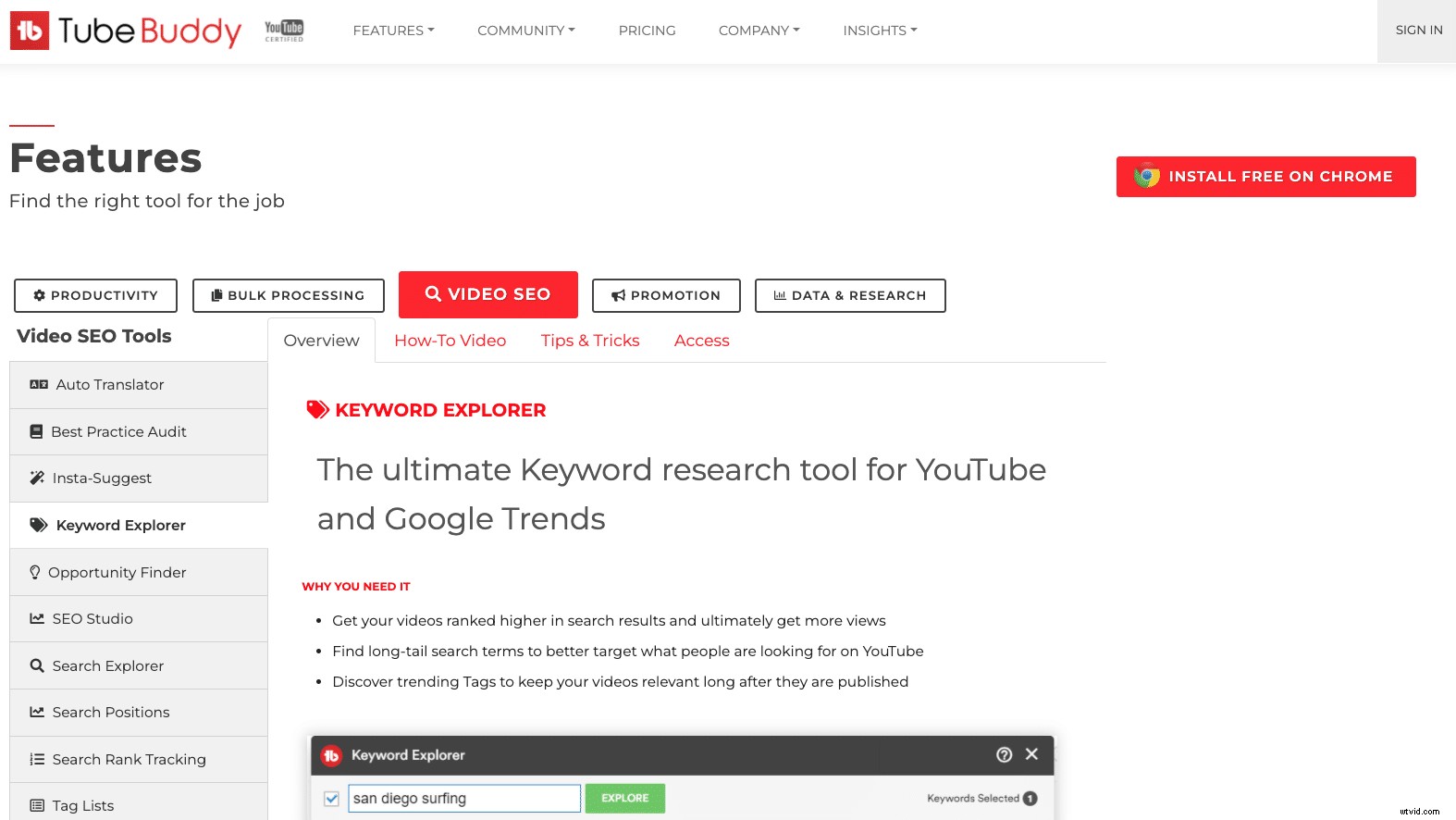
Task: Click Install Free on Chrome button
Action: point(1265,177)
